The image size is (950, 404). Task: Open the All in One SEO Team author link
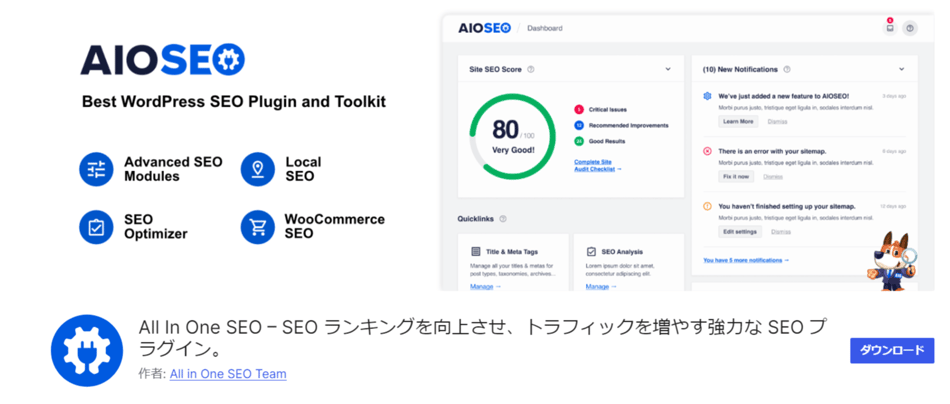pos(228,374)
